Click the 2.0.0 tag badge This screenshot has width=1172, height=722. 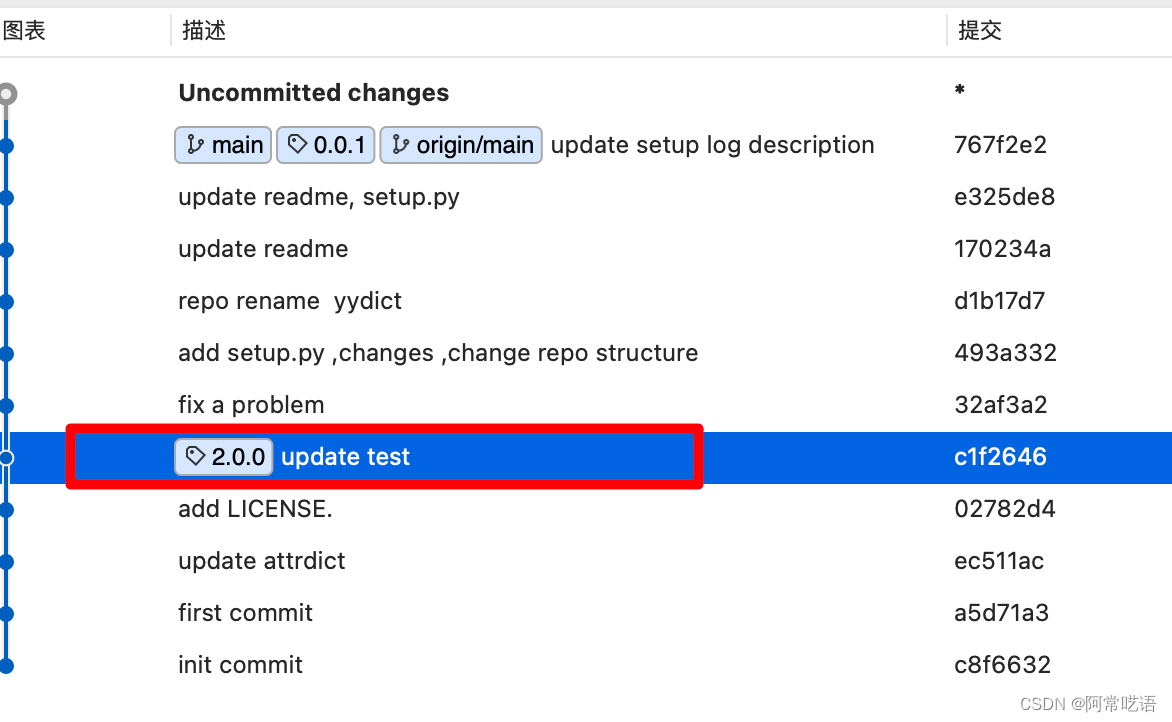pyautogui.click(x=223, y=457)
